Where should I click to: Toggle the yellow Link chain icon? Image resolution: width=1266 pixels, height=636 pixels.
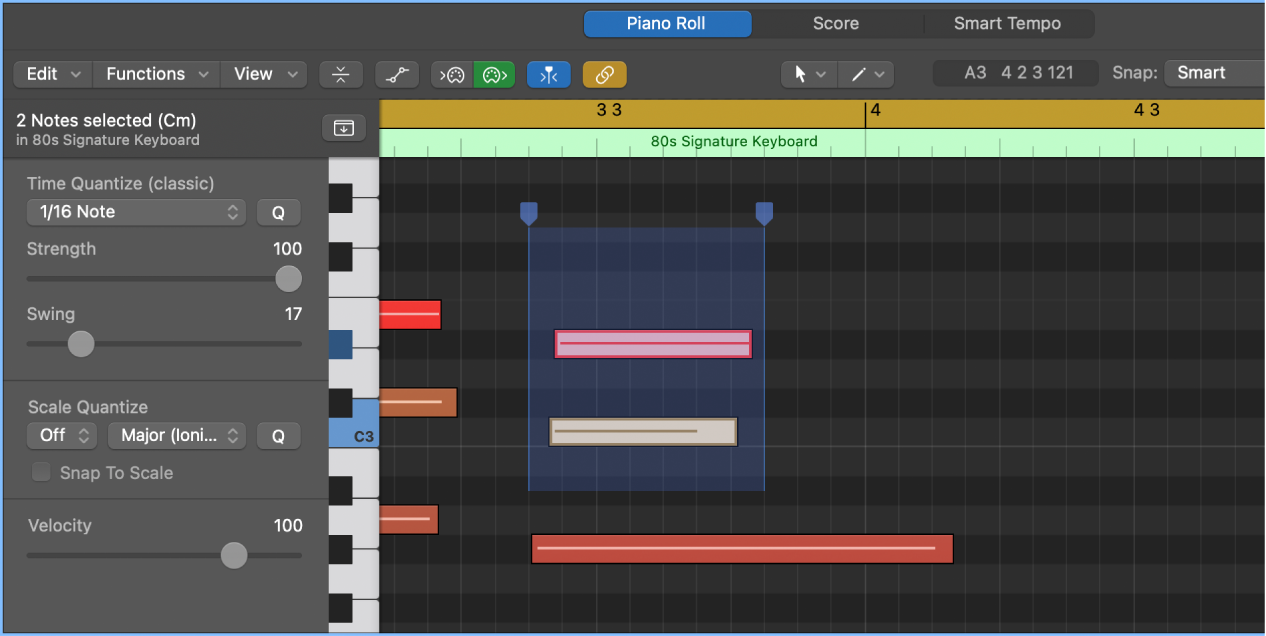[604, 74]
